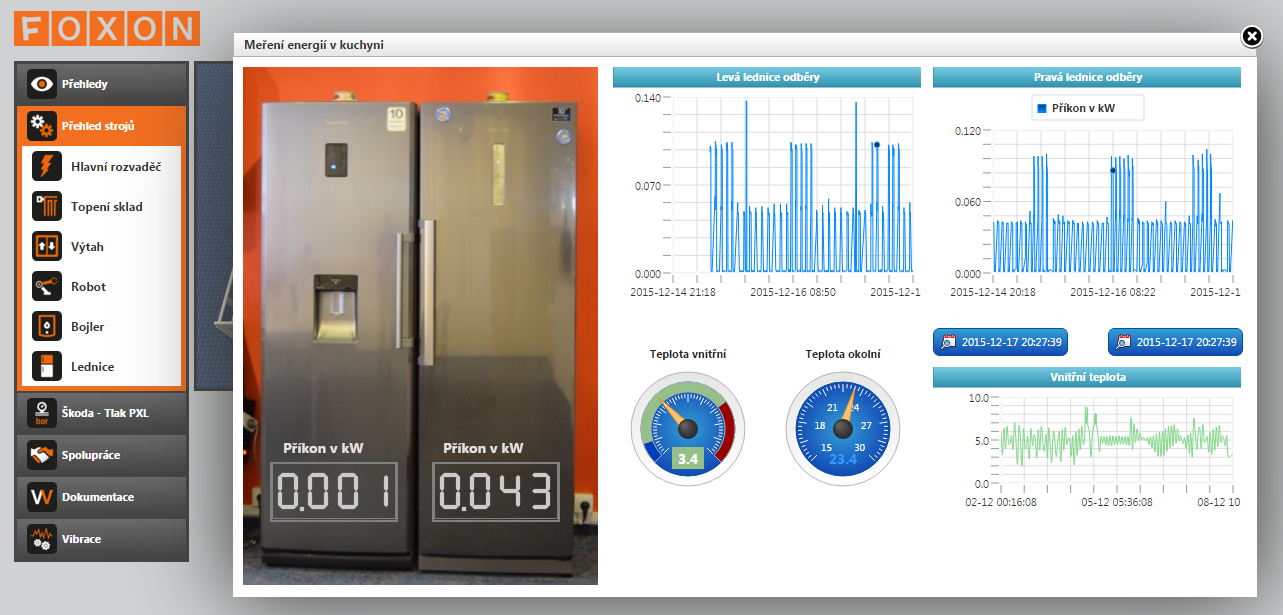Go to the Výtah item

(102, 246)
